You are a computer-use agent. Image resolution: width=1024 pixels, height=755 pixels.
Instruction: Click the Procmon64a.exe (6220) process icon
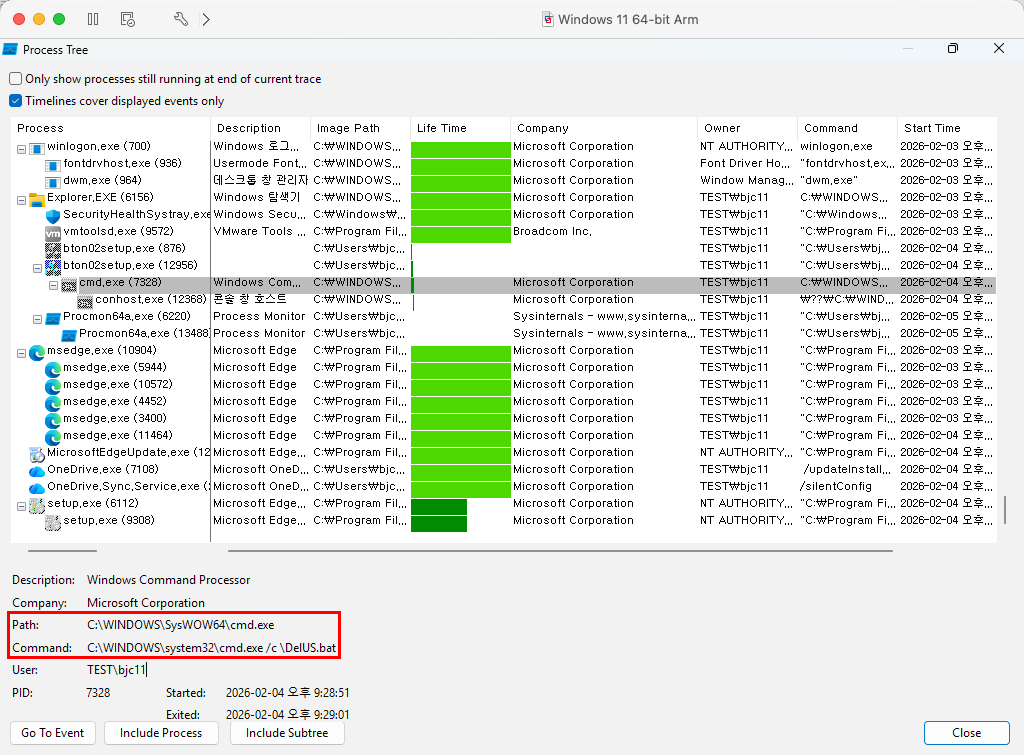pos(53,317)
